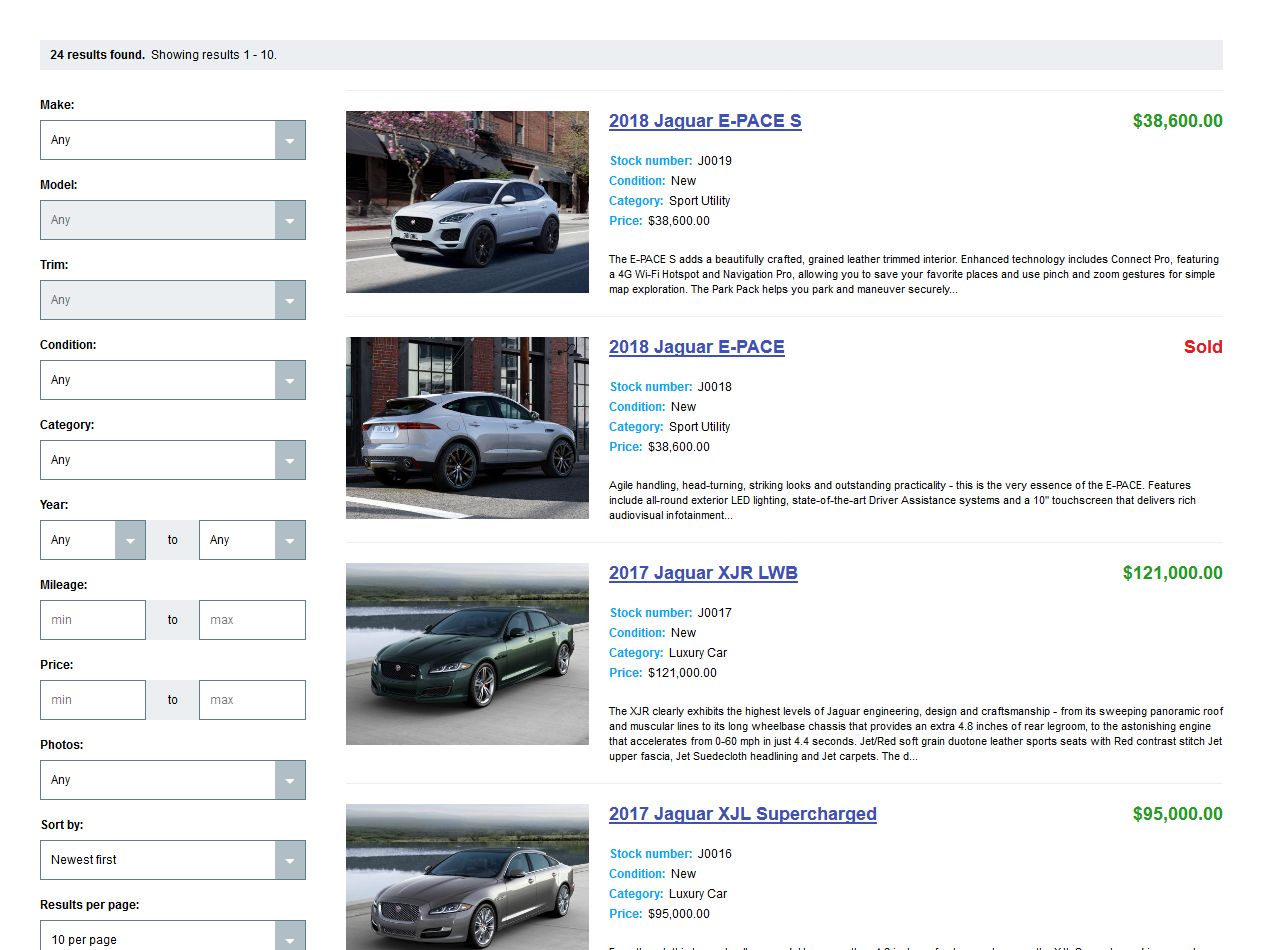This screenshot has height=950, width=1263.
Task: Select the Year from dropdown
Action: [x=92, y=540]
